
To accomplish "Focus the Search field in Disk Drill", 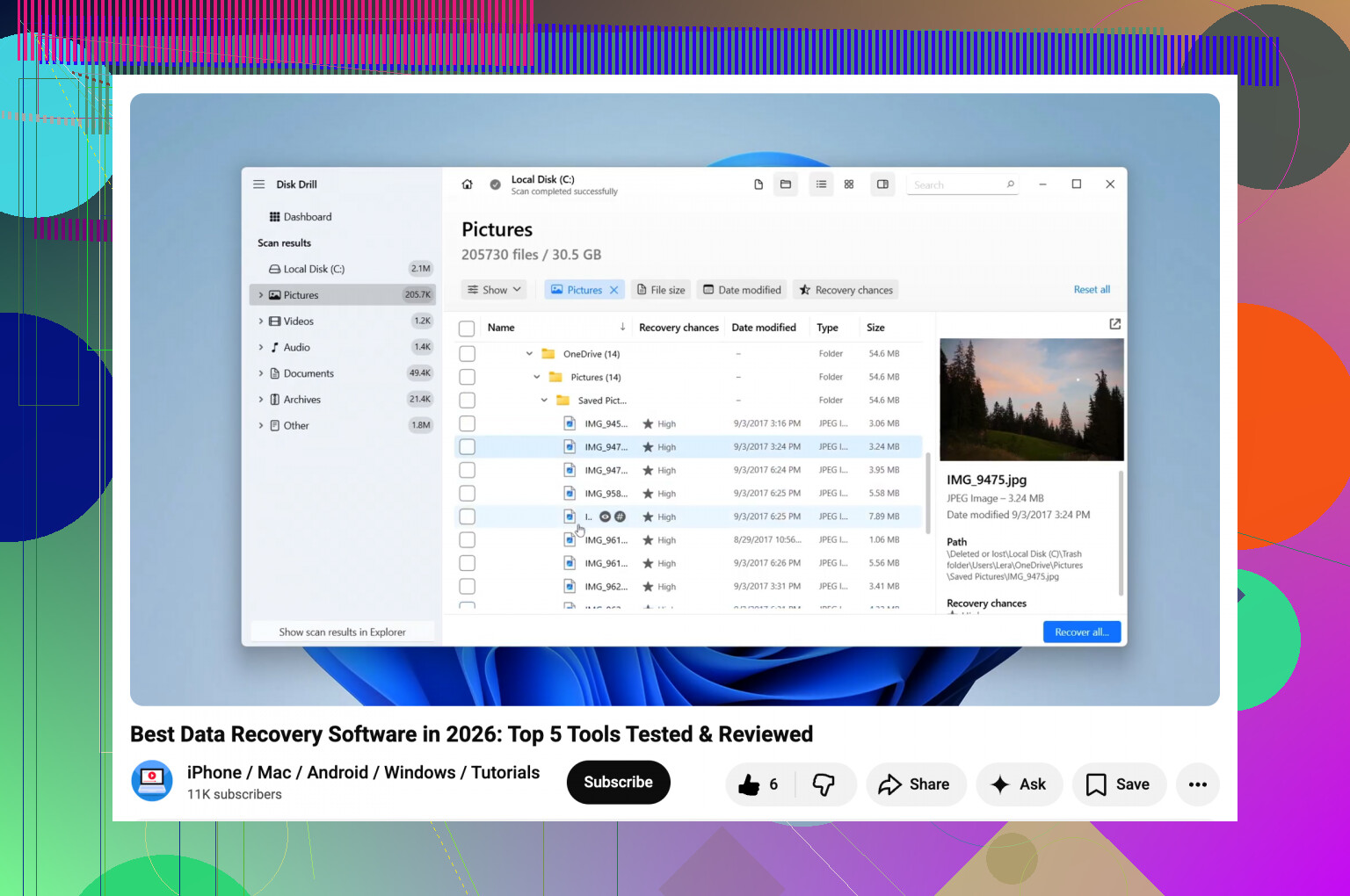I will click(x=962, y=184).
